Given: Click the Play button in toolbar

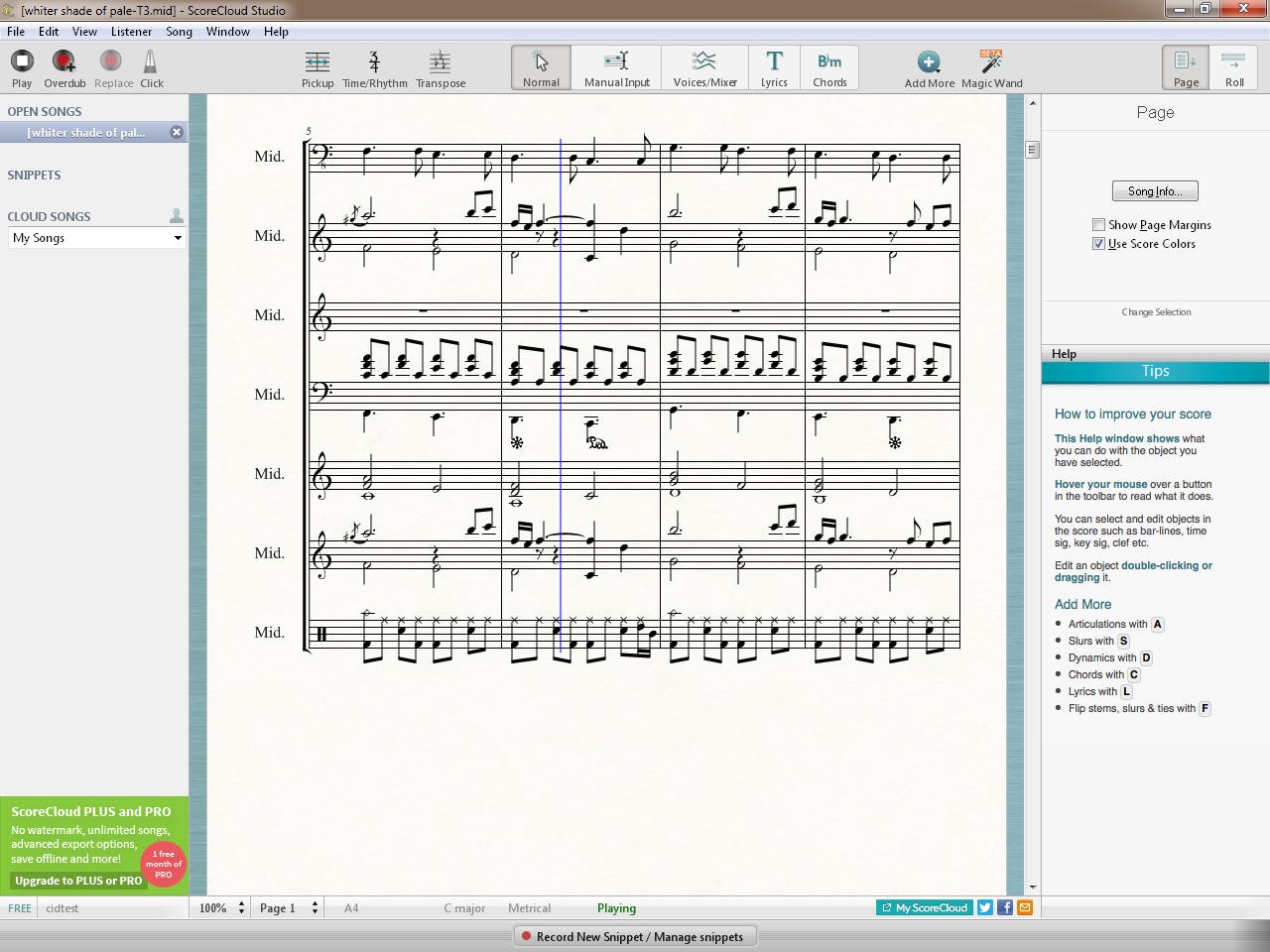Looking at the screenshot, I should coord(22,67).
